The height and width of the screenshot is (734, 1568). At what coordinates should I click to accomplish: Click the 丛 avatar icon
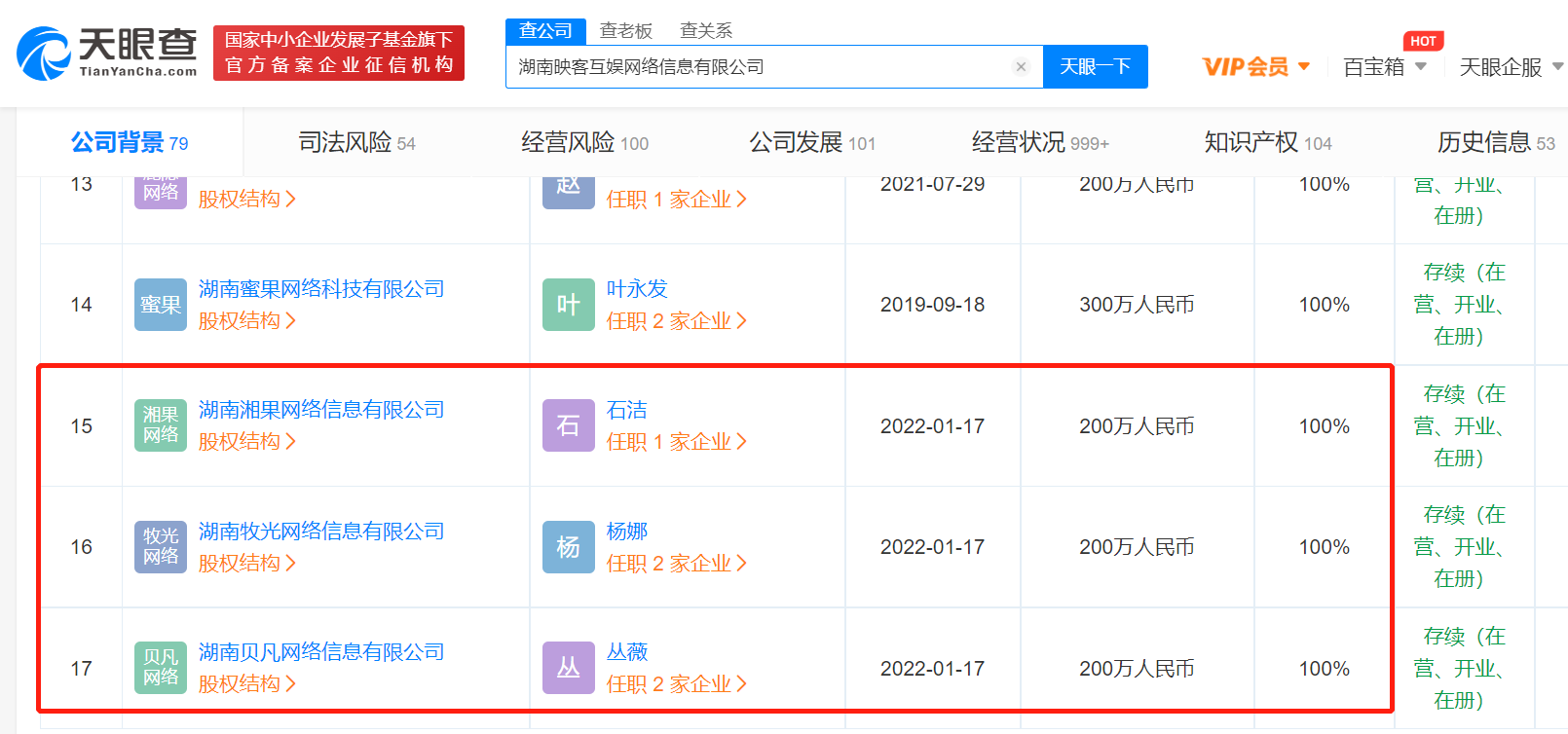tap(569, 668)
